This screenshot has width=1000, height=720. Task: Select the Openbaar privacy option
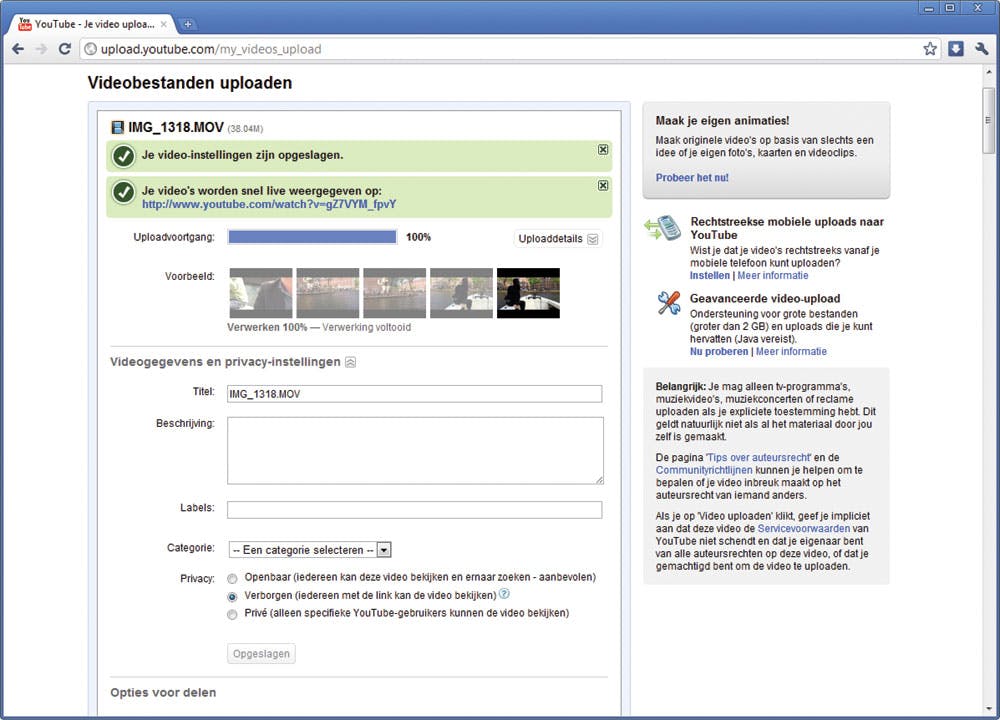click(x=232, y=578)
